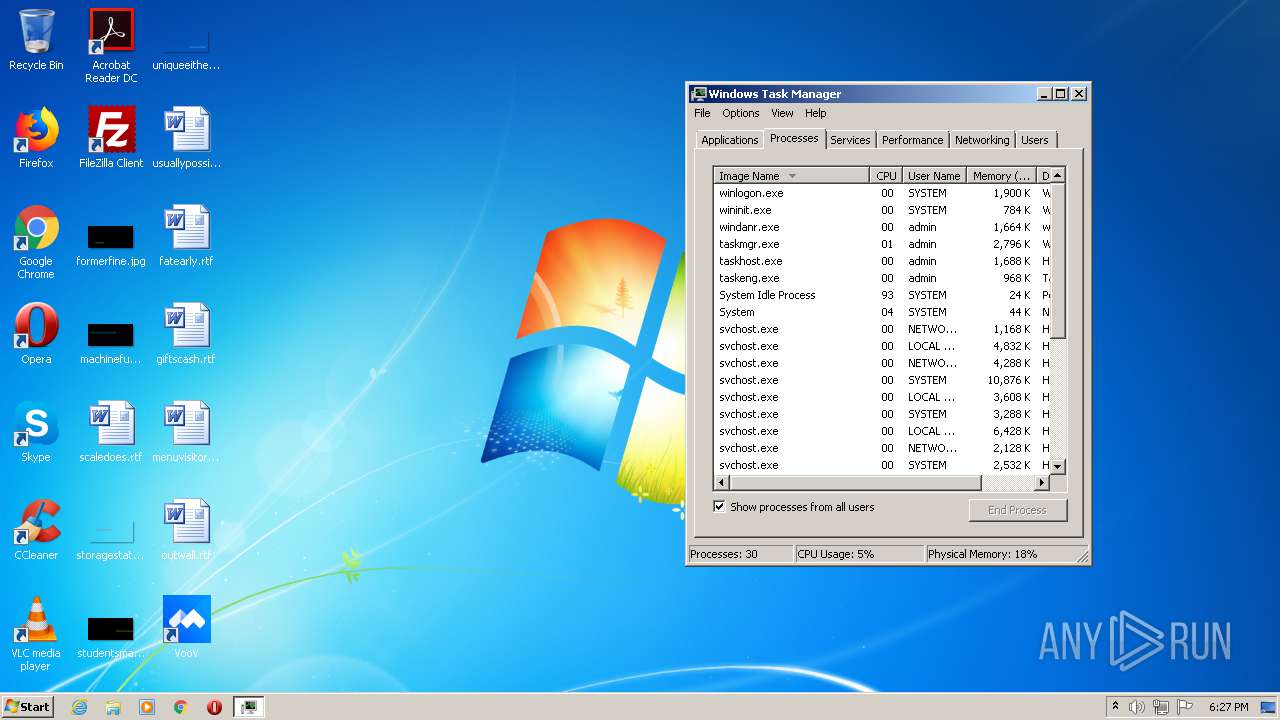The image size is (1280, 720).
Task: Select windanr.exe process row
Action: click(x=881, y=227)
